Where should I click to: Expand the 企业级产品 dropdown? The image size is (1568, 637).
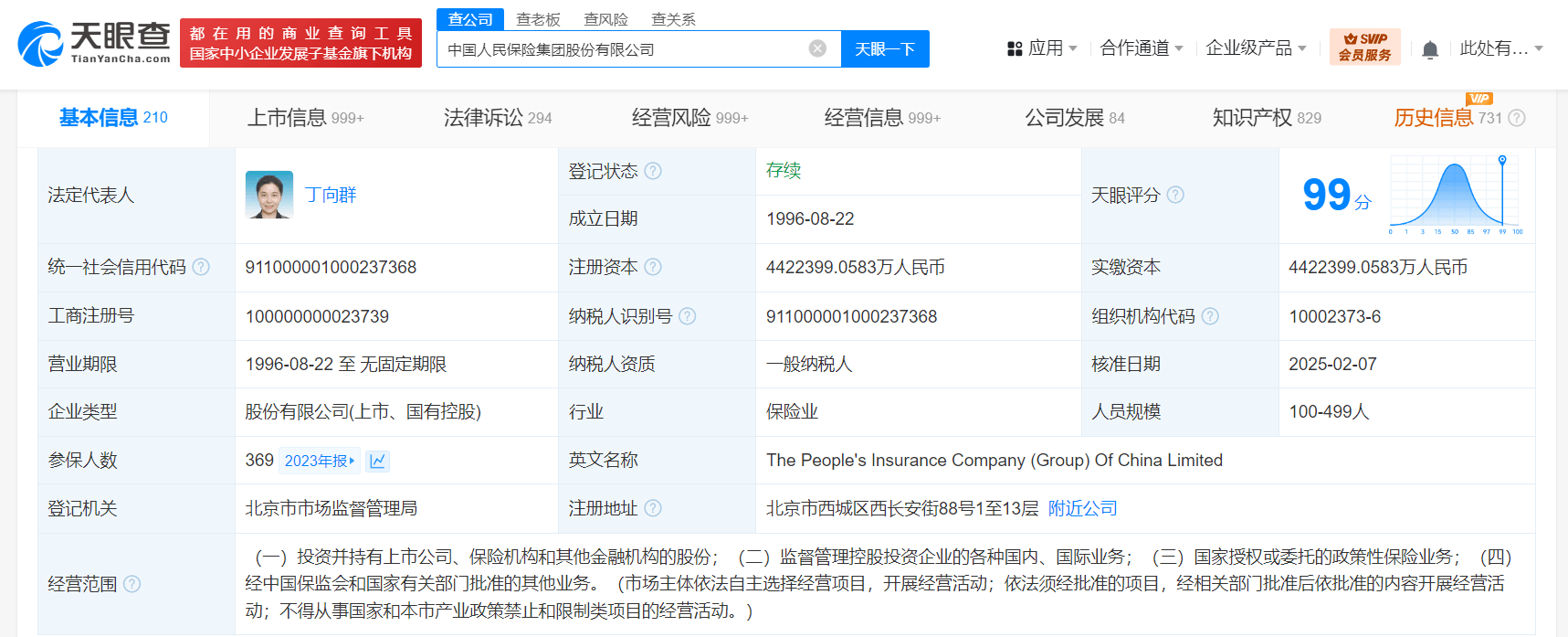coord(1256,48)
